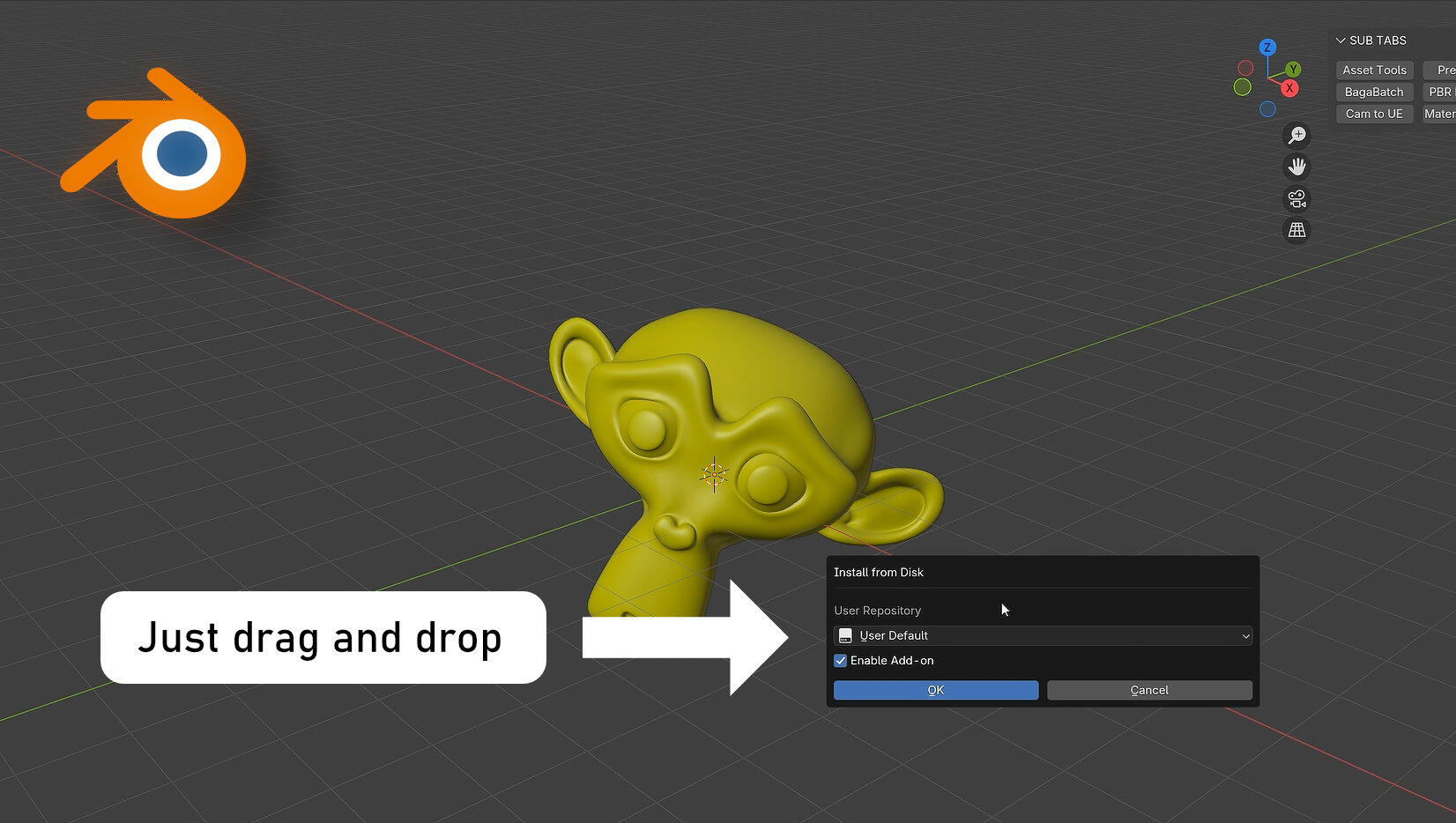Screen dimensions: 1456x823
Task: Open the PBR sub tab
Action: (x=1440, y=93)
